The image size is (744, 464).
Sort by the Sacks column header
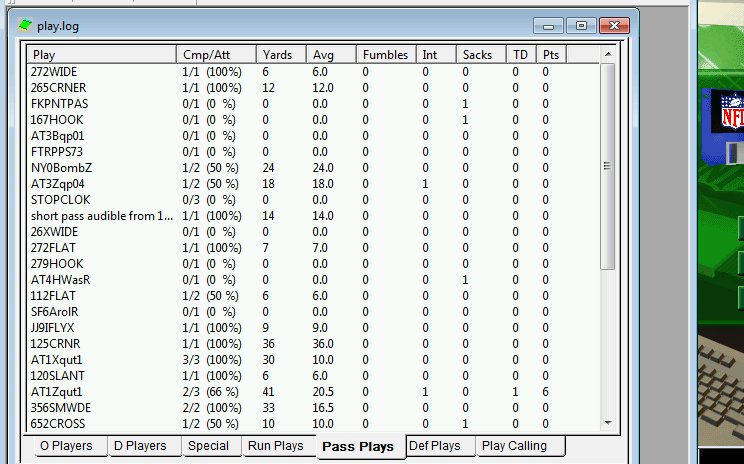(480, 54)
